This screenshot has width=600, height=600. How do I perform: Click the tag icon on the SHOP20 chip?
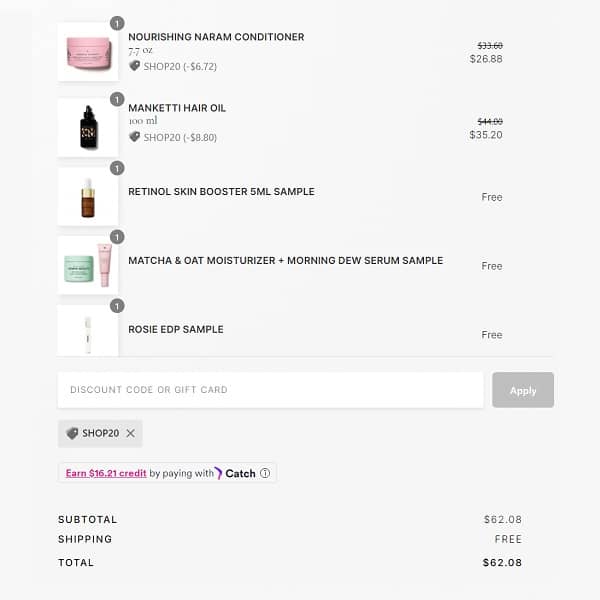pos(72,434)
